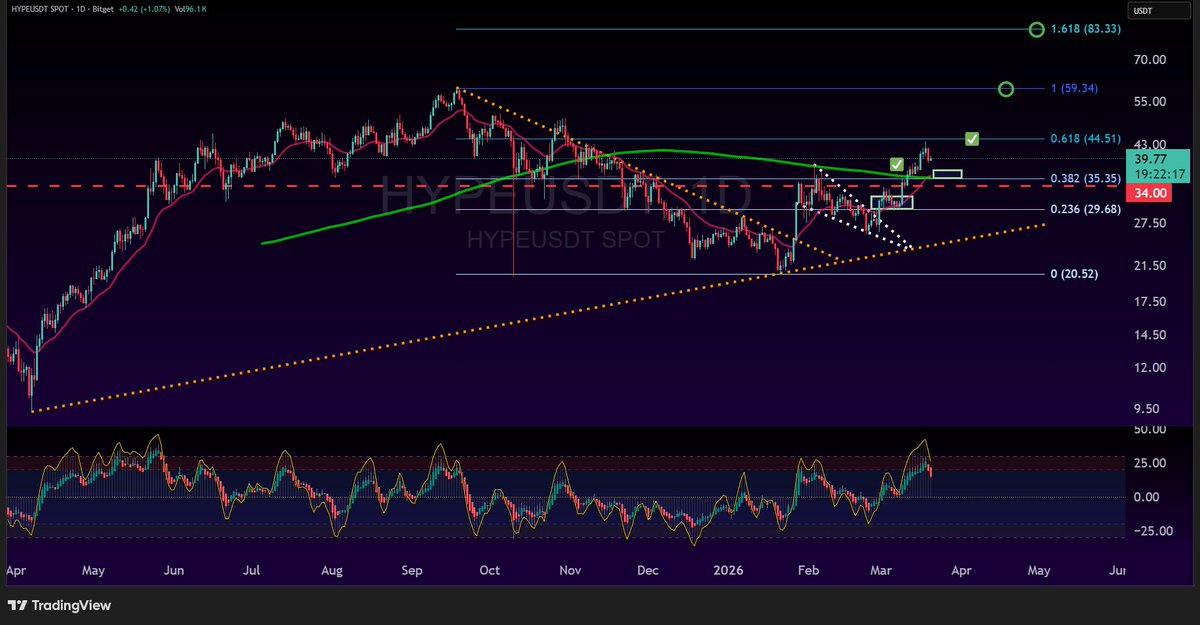The image size is (1200, 625).
Task: Click the 50.00 indicator axis label
Action: pyautogui.click(x=1151, y=429)
